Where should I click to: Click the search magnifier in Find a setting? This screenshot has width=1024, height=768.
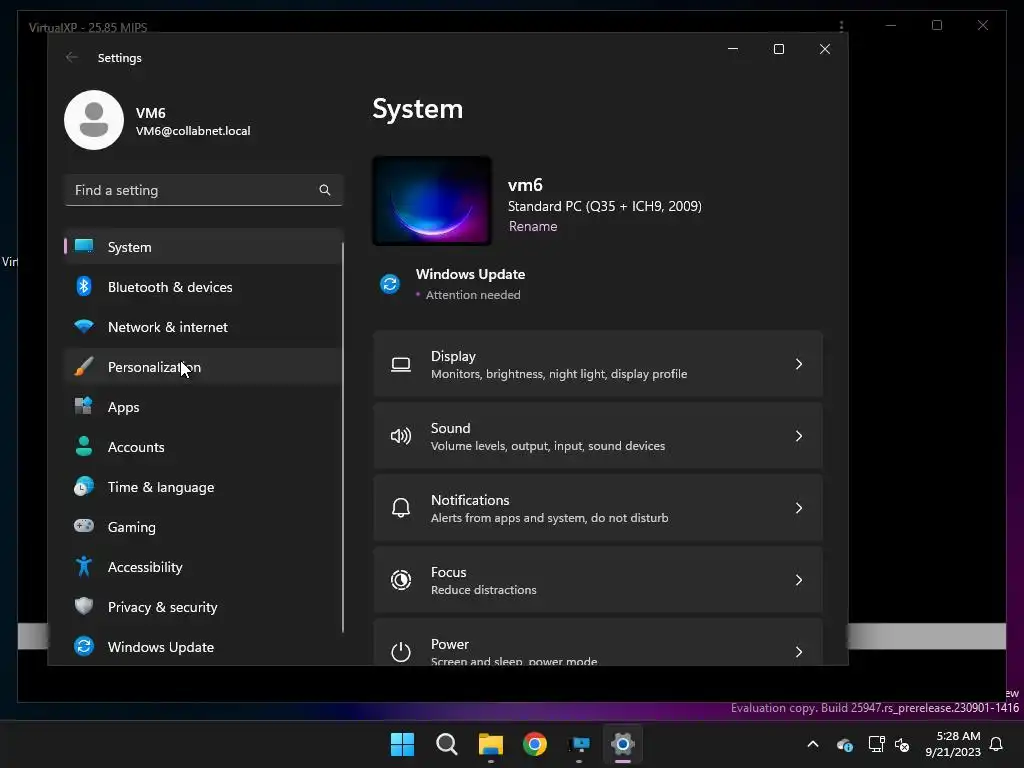point(325,190)
